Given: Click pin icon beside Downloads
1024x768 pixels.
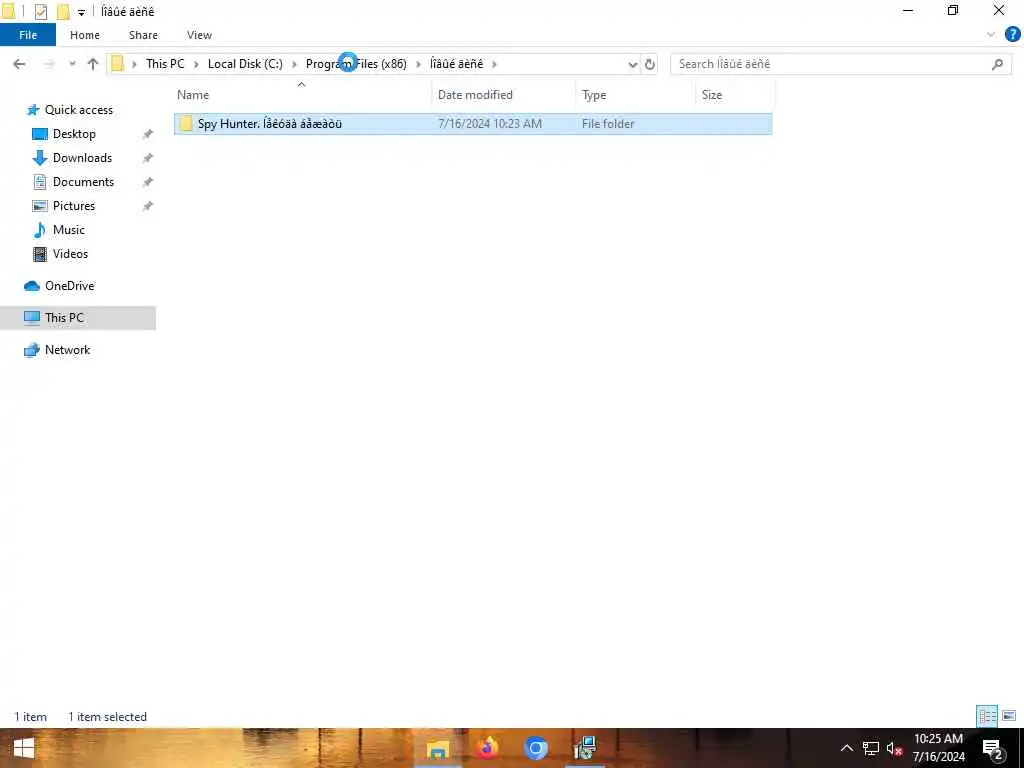Looking at the screenshot, I should [148, 158].
